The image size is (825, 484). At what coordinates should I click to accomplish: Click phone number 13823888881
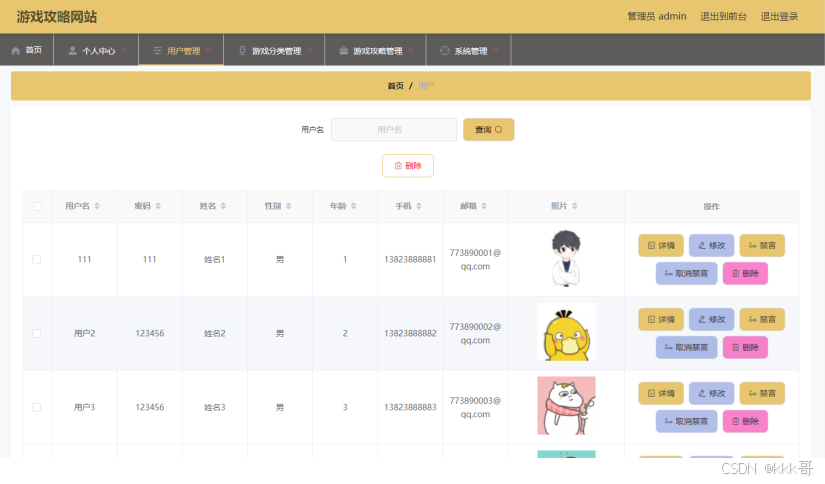pyautogui.click(x=410, y=259)
